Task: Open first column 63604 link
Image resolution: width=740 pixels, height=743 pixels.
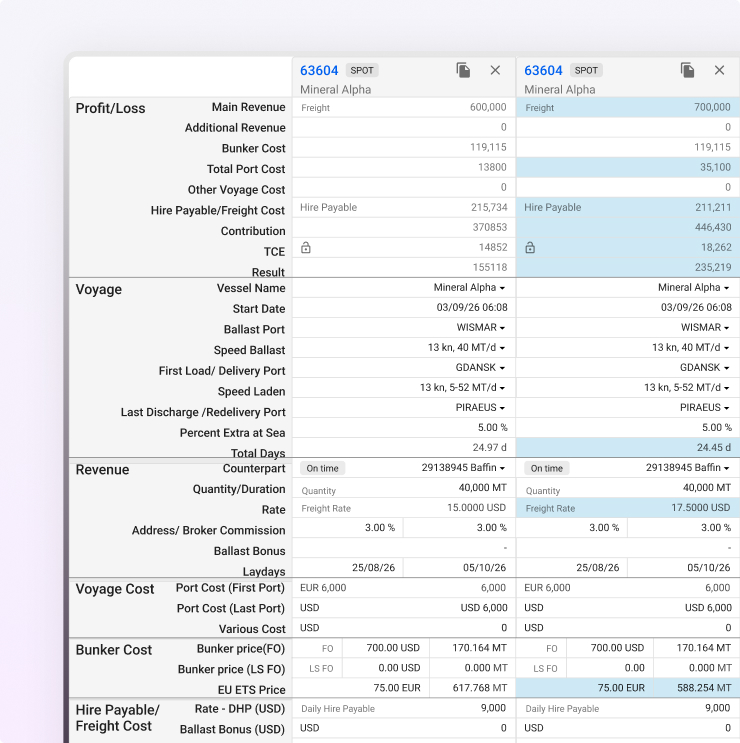Action: 319,71
